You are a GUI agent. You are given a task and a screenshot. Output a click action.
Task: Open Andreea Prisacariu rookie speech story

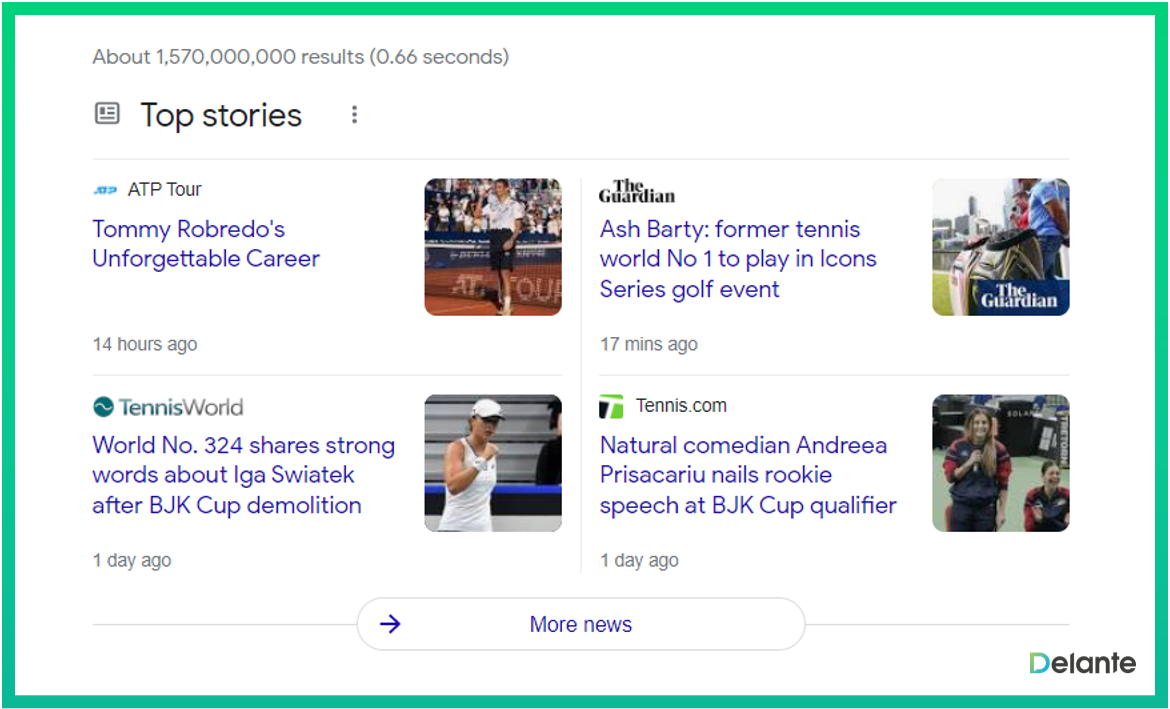coord(747,475)
